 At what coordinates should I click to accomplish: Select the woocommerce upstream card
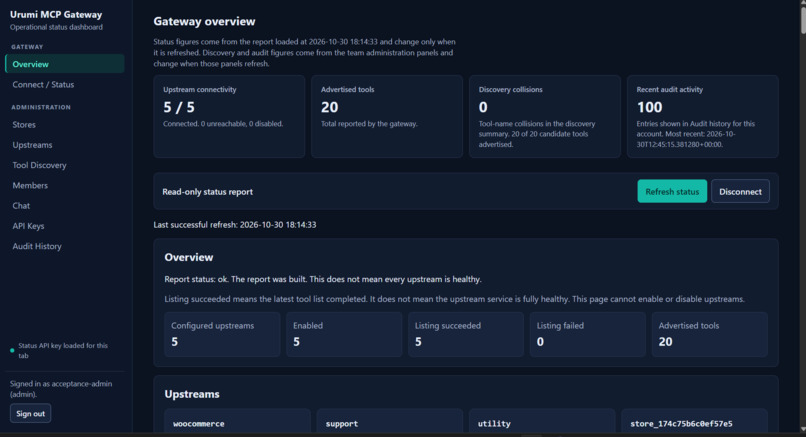coord(237,422)
